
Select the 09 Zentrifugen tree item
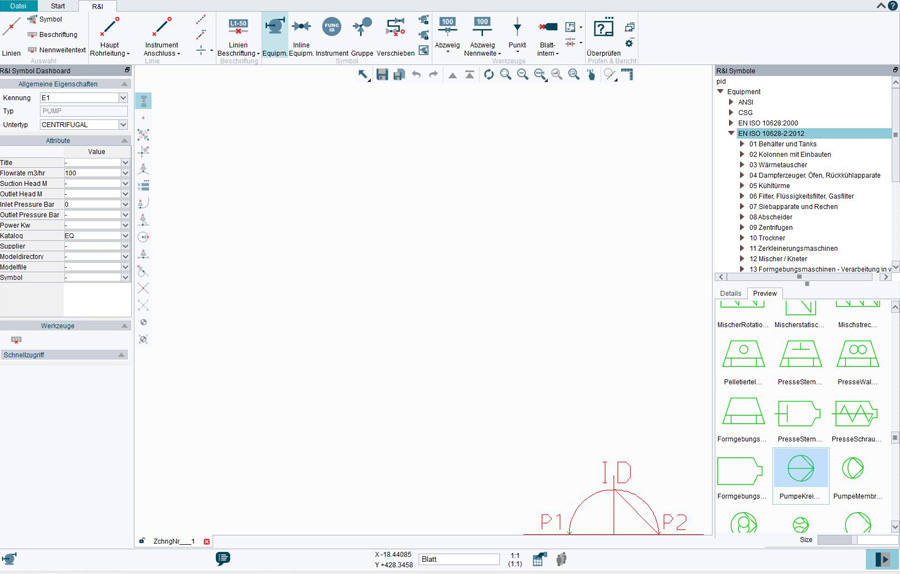(771, 227)
